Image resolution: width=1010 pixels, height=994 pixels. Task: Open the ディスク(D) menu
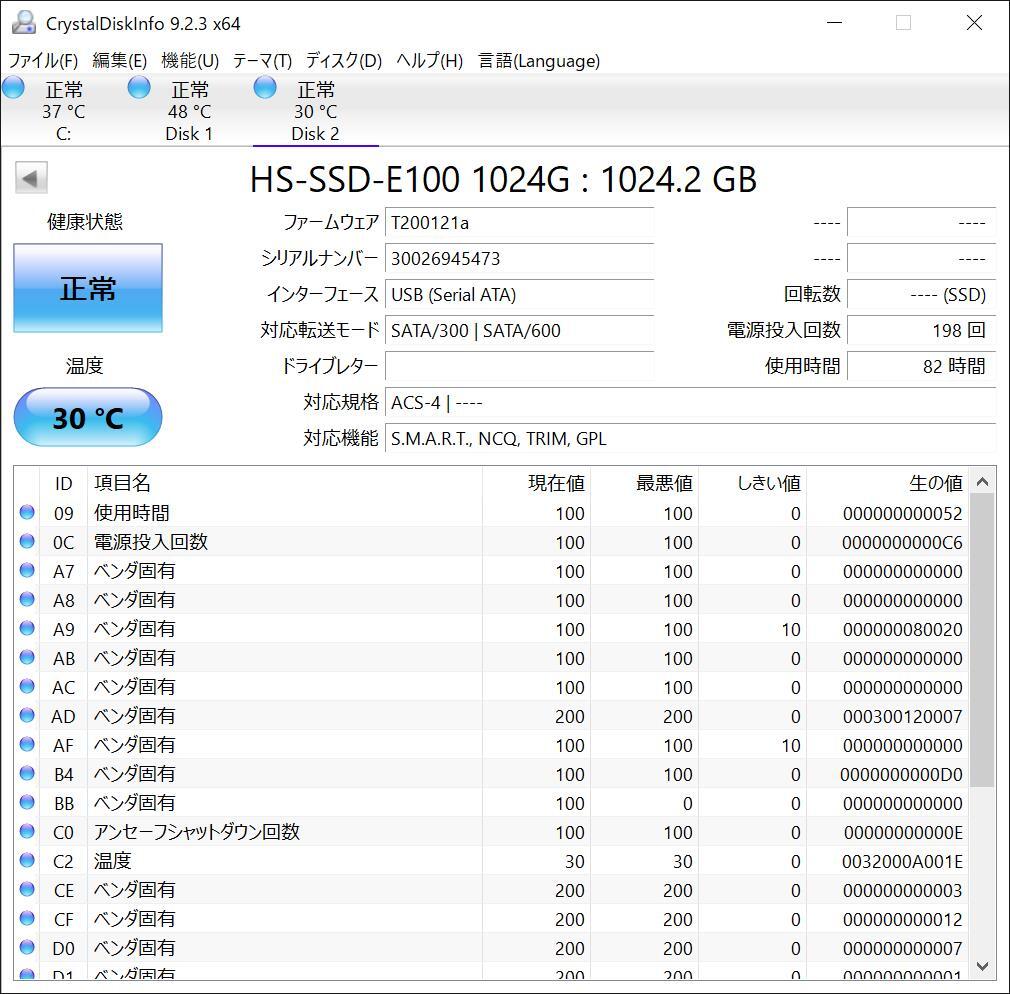click(344, 61)
